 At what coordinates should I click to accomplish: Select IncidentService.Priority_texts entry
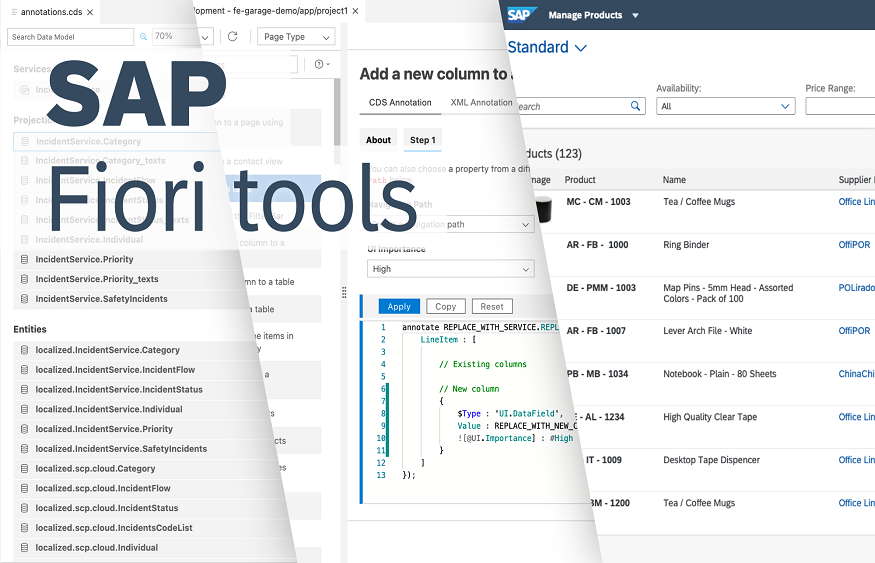coord(97,279)
